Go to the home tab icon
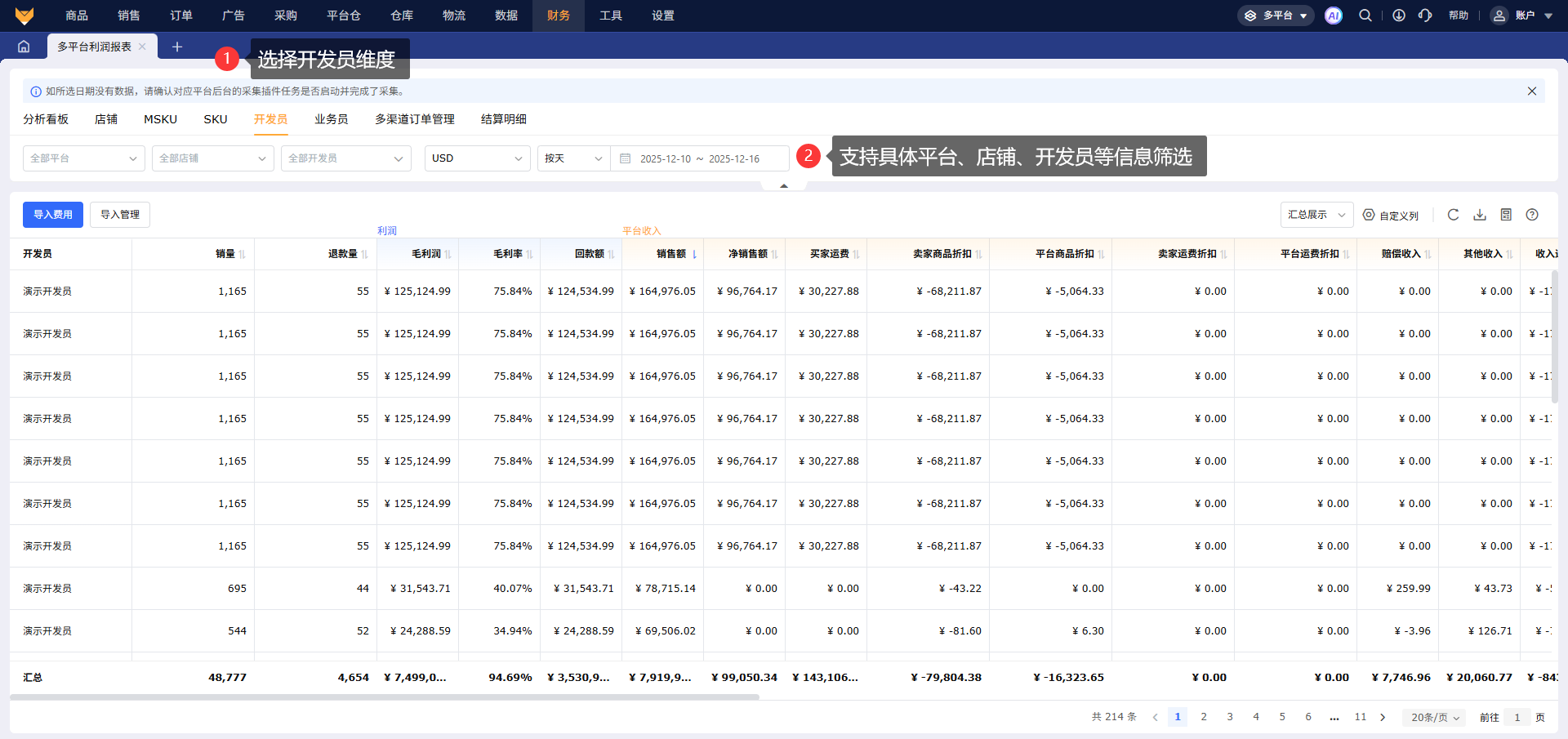This screenshot has height=739, width=1568. click(x=24, y=47)
